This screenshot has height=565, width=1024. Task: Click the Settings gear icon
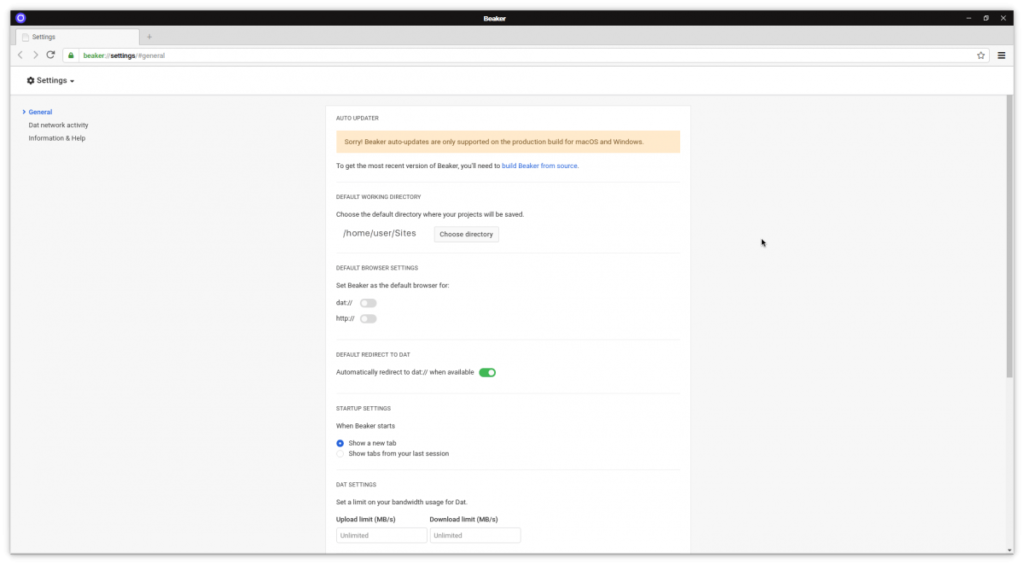click(x=31, y=80)
